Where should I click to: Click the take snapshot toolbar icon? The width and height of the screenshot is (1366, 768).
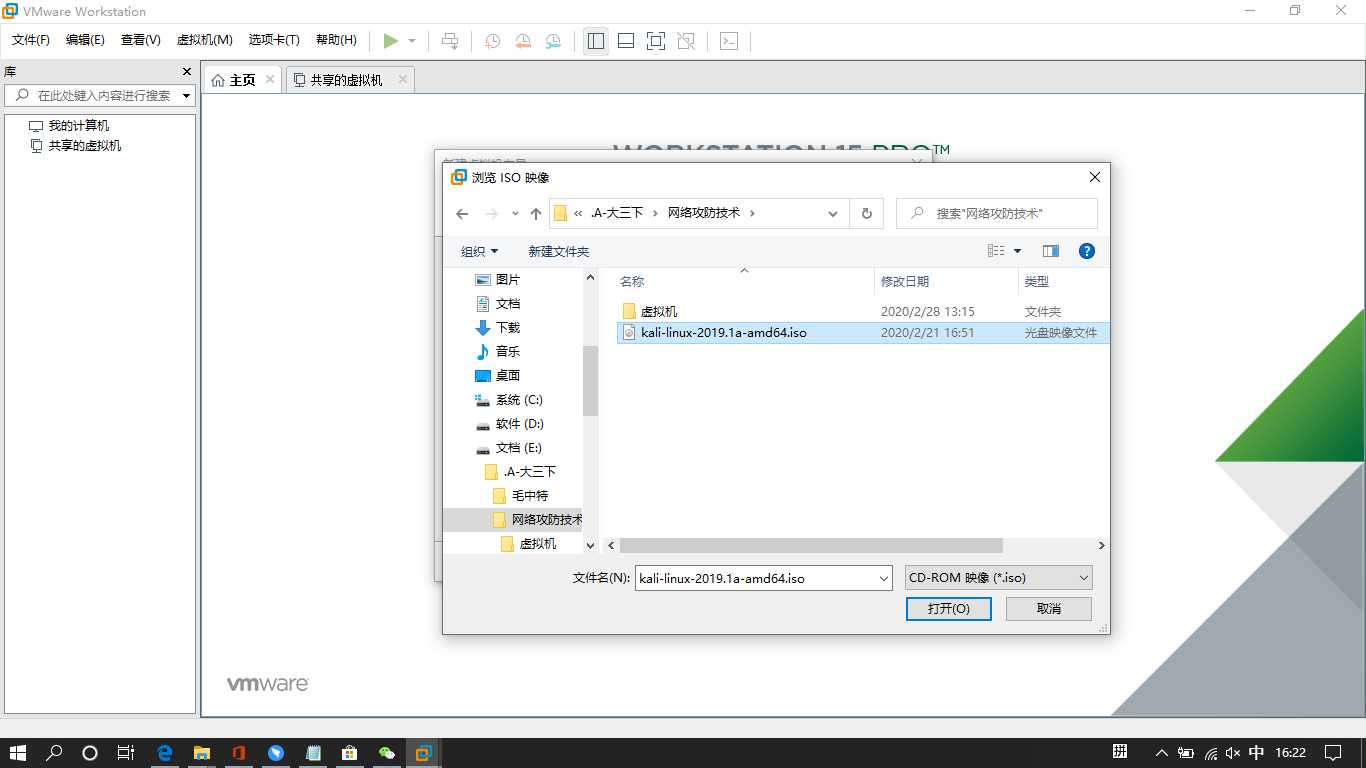coord(493,41)
